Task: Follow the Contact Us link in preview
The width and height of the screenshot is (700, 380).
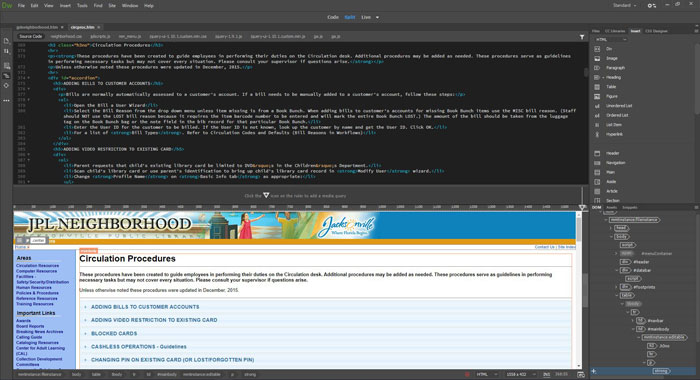Action: 544,247
